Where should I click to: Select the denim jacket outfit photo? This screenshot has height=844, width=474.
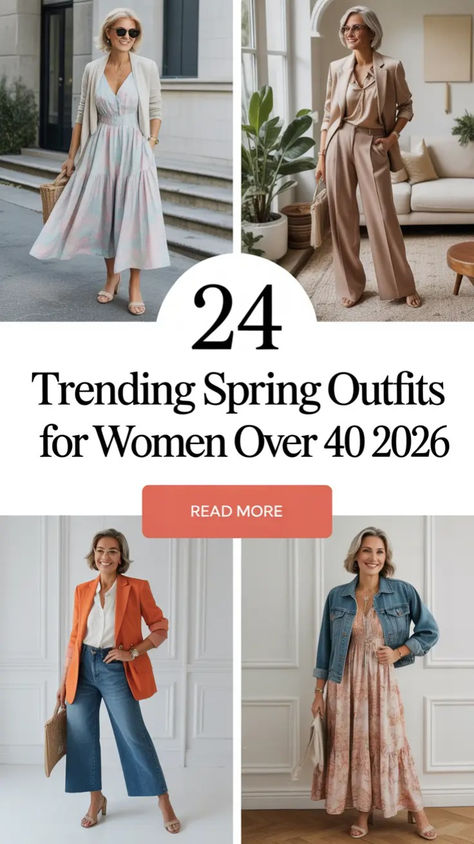(x=358, y=680)
